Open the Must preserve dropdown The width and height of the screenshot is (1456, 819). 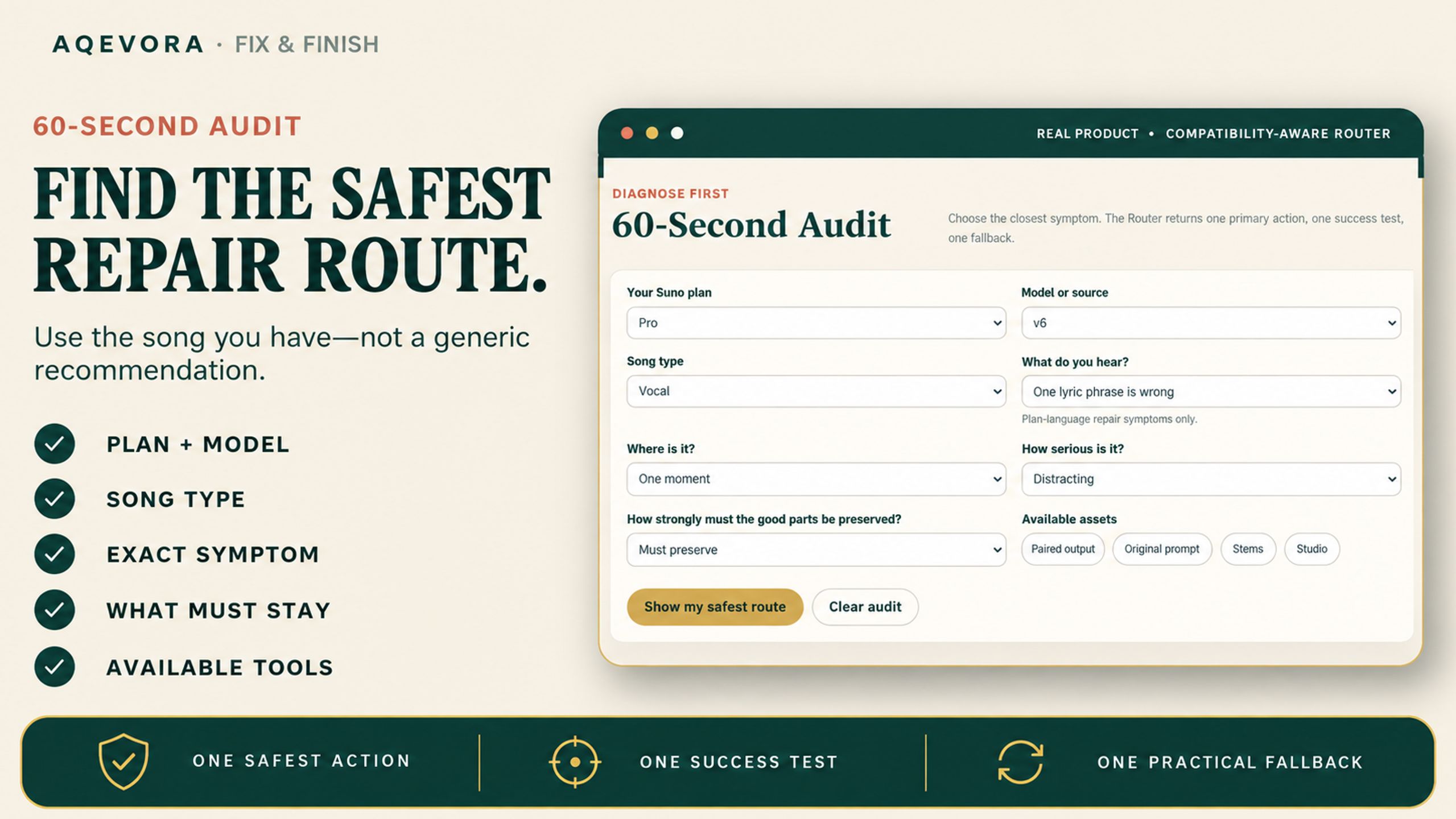[x=816, y=549]
